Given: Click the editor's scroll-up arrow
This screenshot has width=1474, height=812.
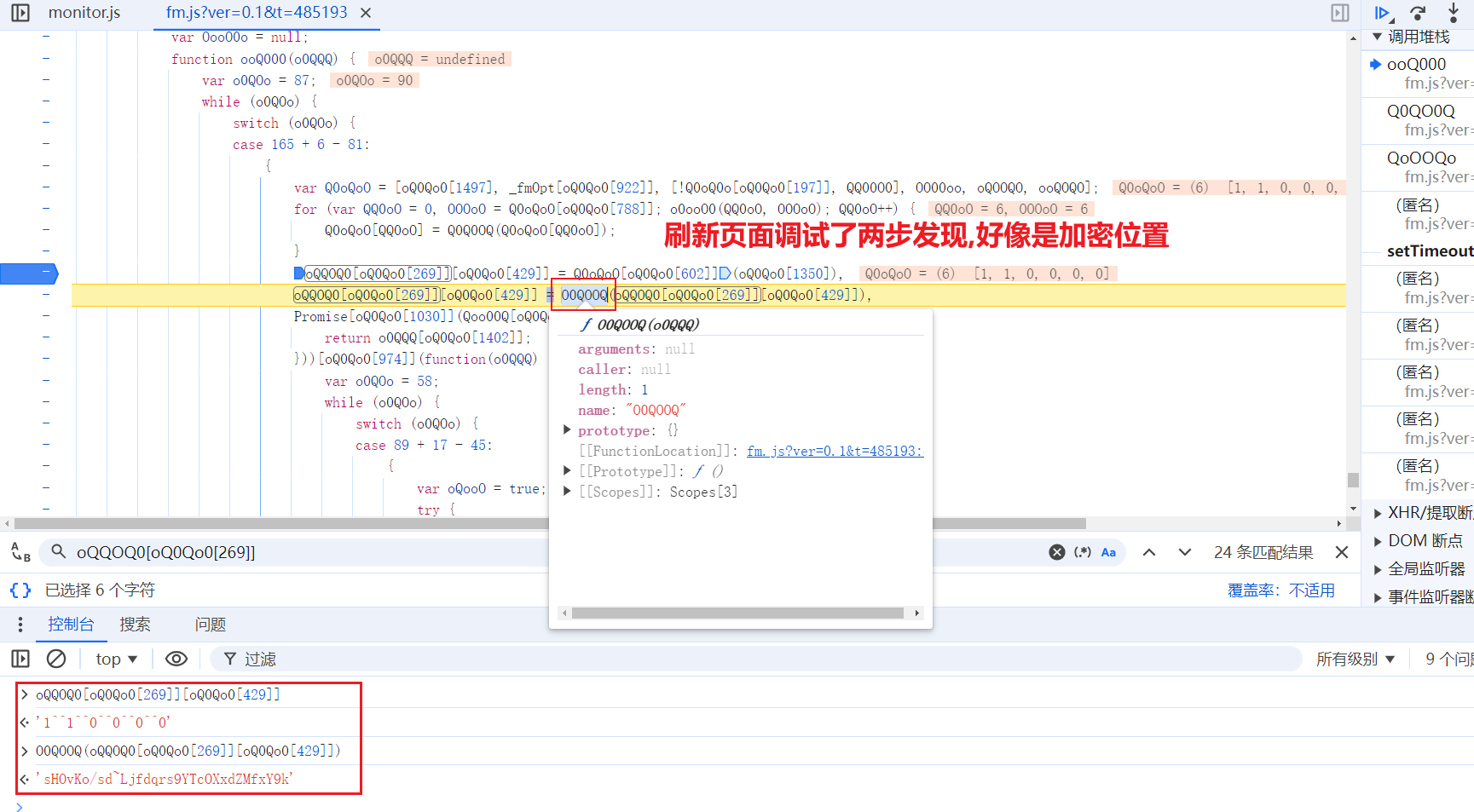Looking at the screenshot, I should pos(1353,38).
